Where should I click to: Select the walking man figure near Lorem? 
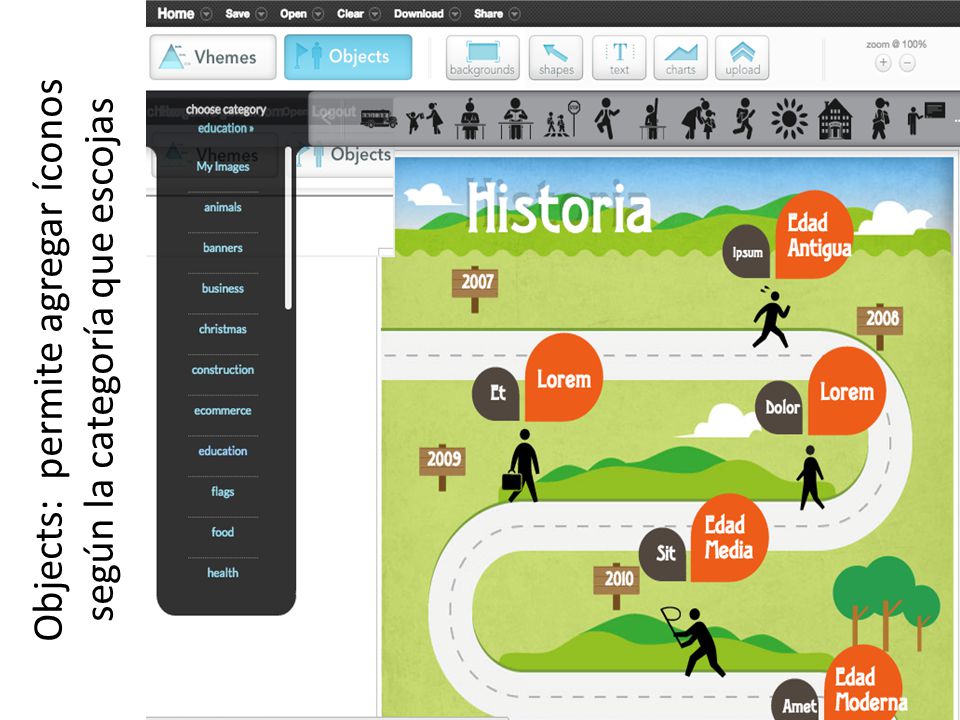tap(810, 478)
